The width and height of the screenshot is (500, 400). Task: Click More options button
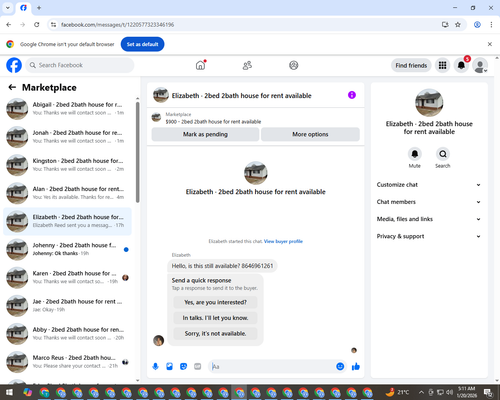[x=310, y=134]
